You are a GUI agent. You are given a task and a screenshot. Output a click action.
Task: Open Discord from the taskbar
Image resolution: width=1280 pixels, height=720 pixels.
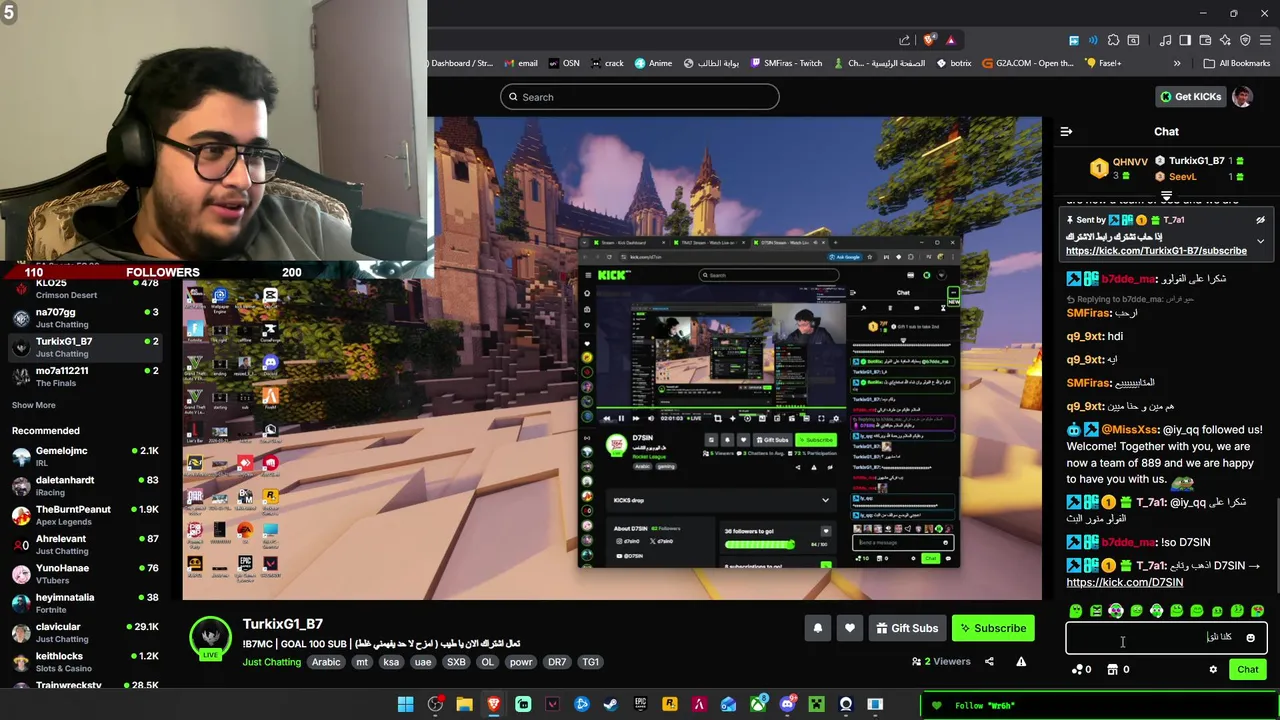787,705
